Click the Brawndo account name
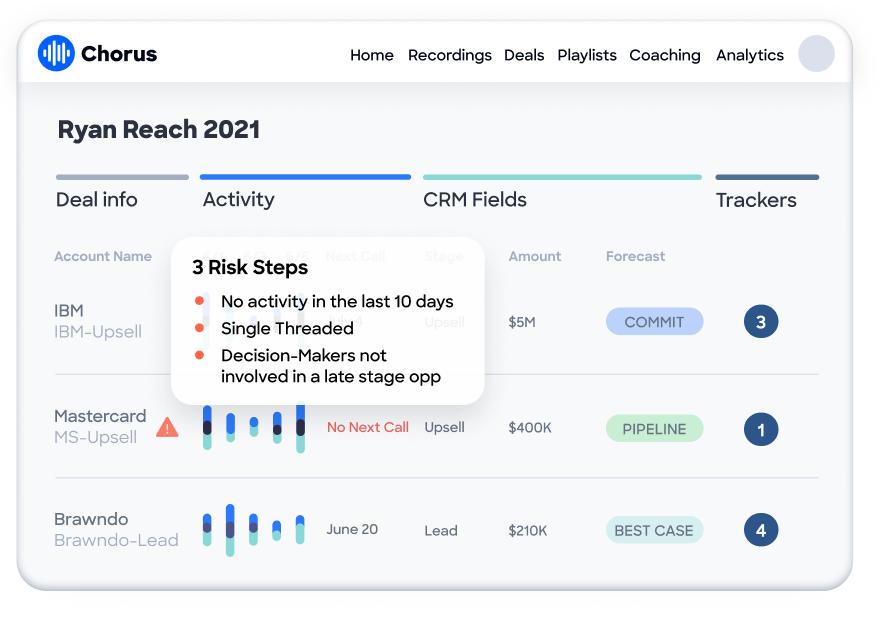Image resolution: width=884 pixels, height=638 pixels. tap(91, 519)
